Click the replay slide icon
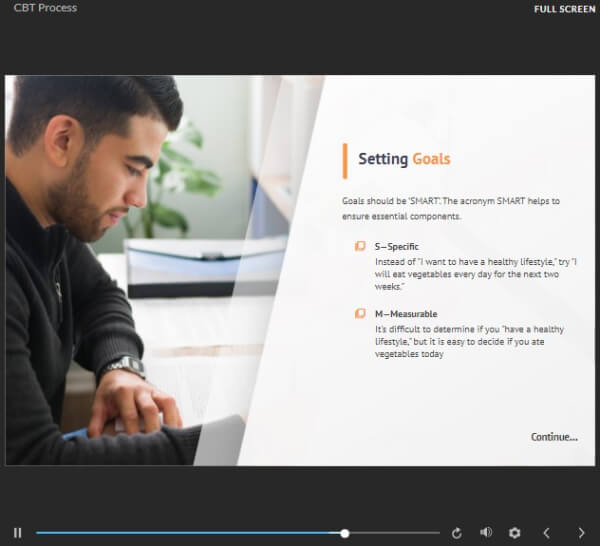 (457, 533)
